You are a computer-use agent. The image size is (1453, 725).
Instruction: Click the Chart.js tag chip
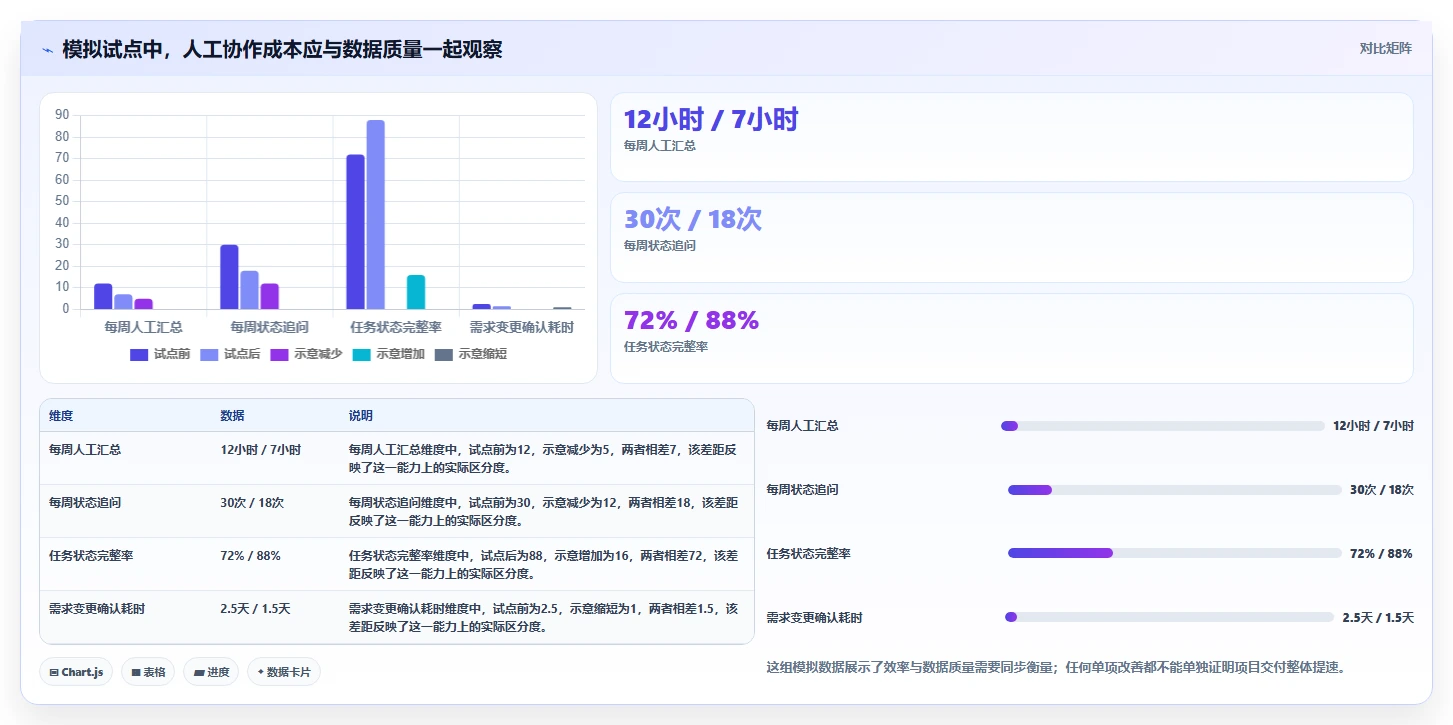(x=77, y=672)
